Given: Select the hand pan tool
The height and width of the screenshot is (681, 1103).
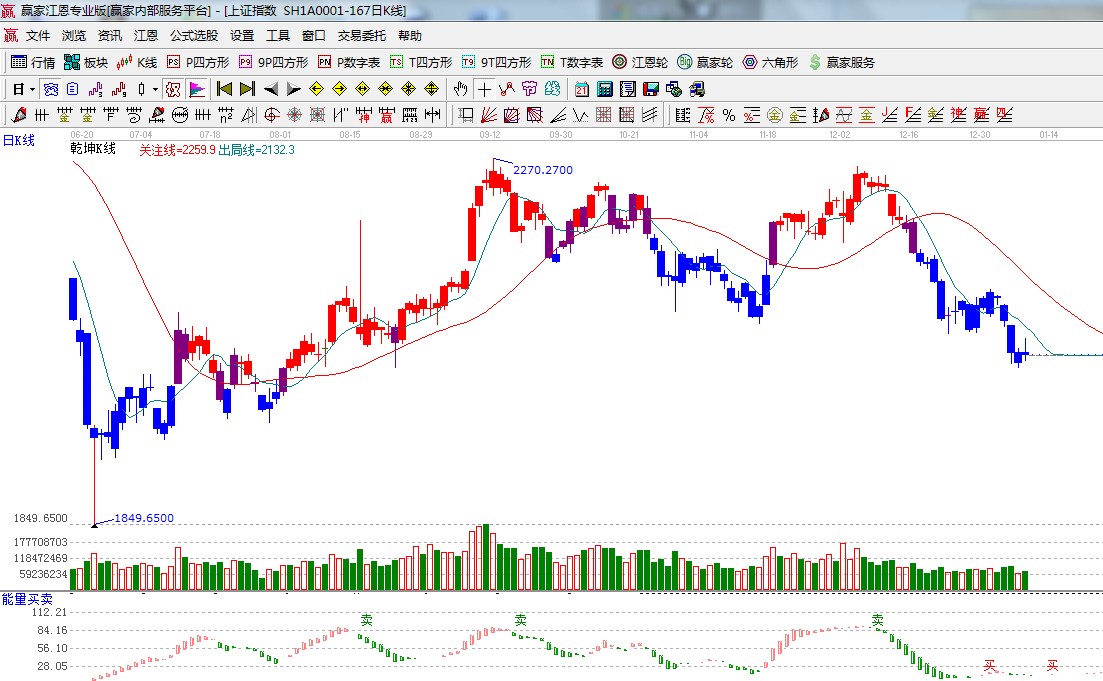Looking at the screenshot, I should (x=461, y=89).
